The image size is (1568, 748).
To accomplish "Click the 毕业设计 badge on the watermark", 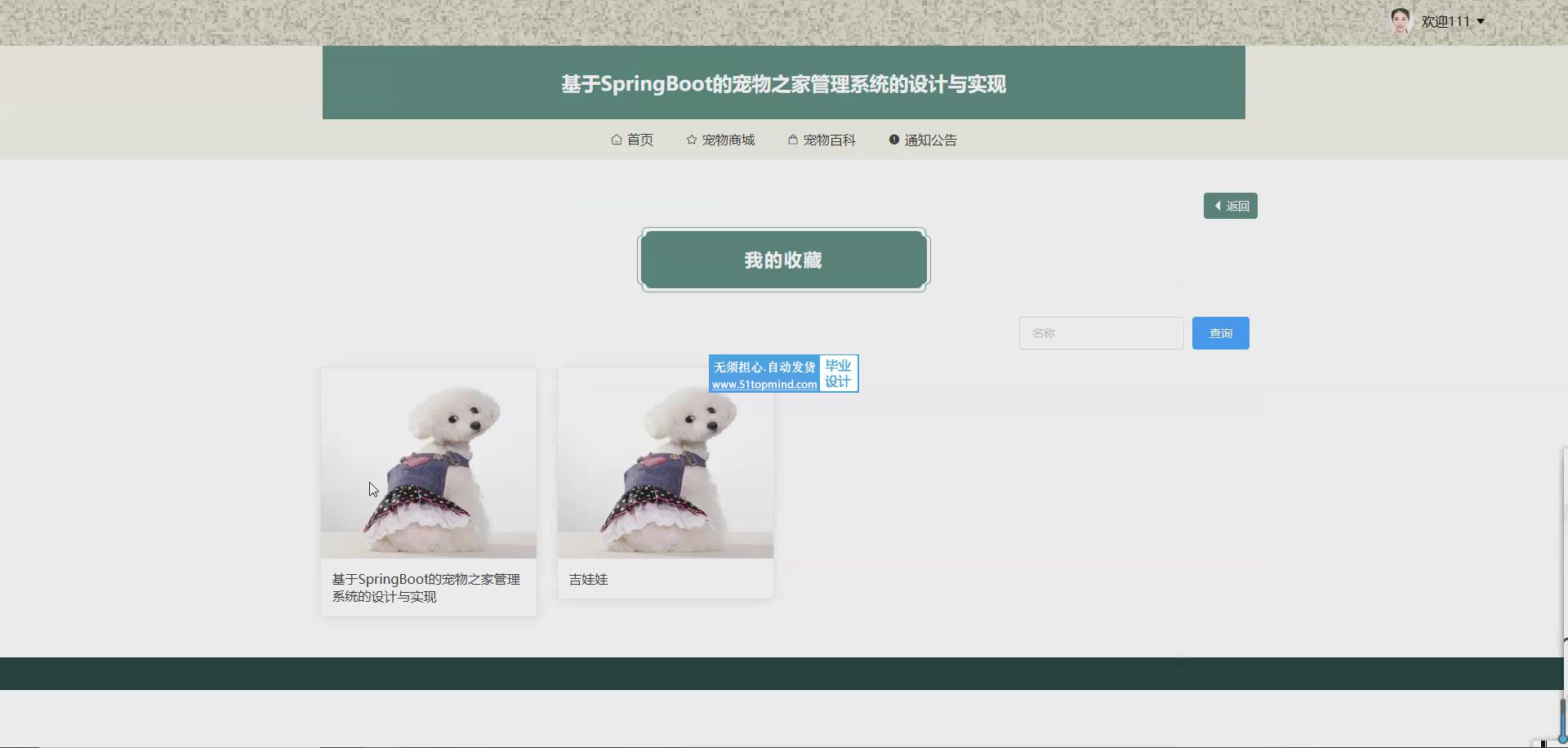I will pyautogui.click(x=838, y=373).
